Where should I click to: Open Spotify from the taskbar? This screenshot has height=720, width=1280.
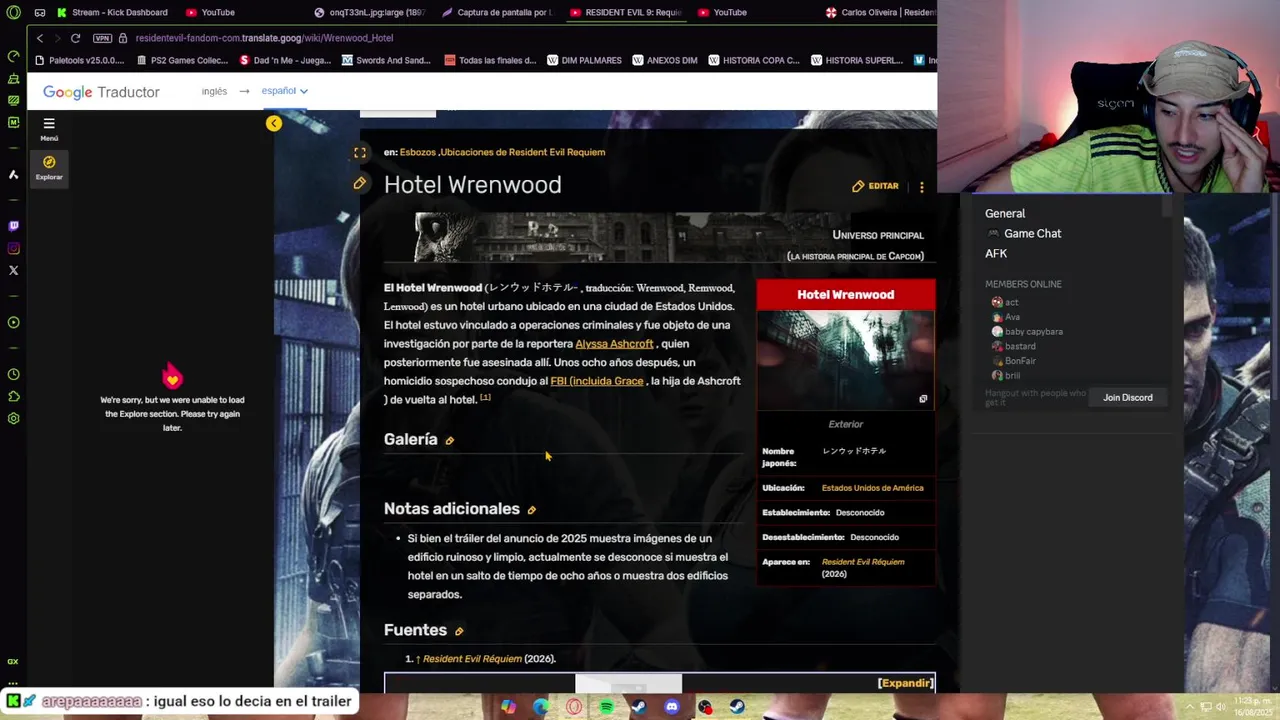[x=606, y=707]
